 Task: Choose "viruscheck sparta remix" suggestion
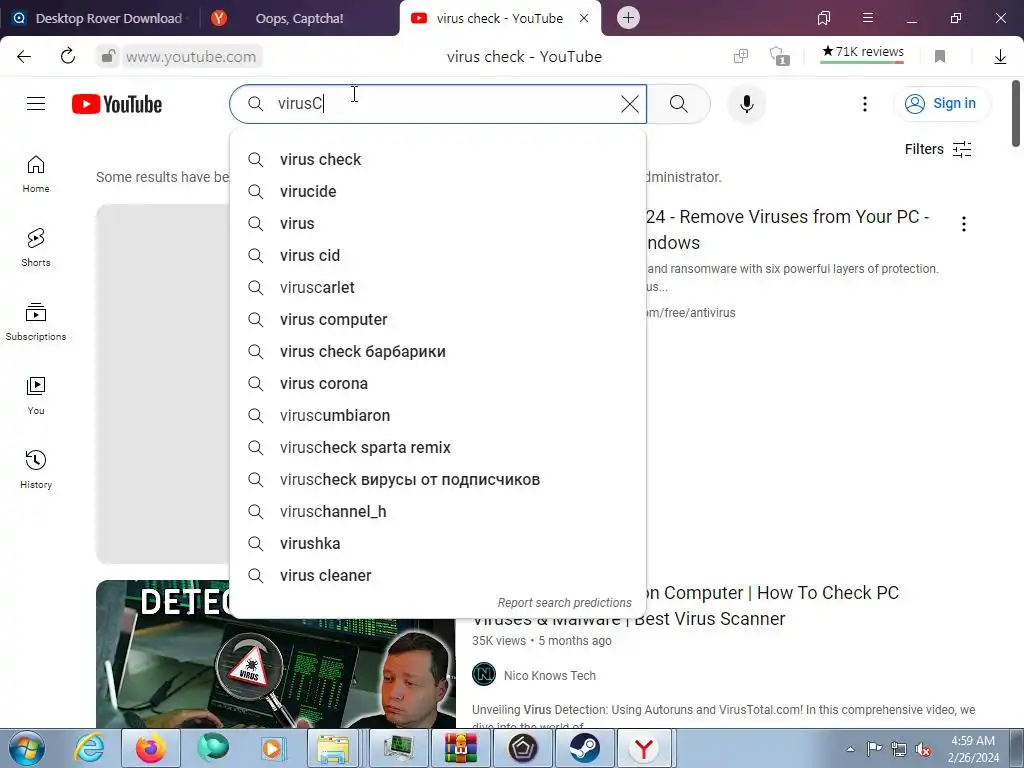click(438, 447)
